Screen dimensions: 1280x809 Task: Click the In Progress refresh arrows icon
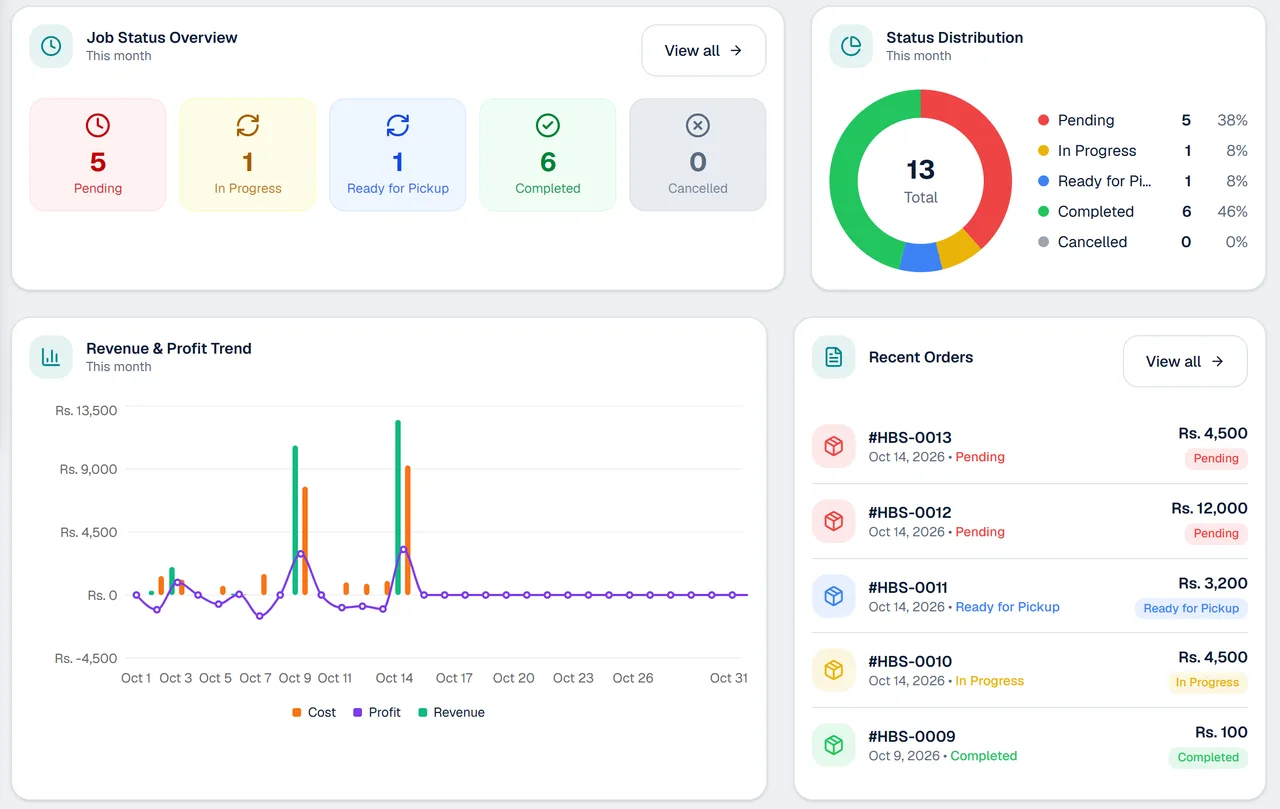(248, 125)
